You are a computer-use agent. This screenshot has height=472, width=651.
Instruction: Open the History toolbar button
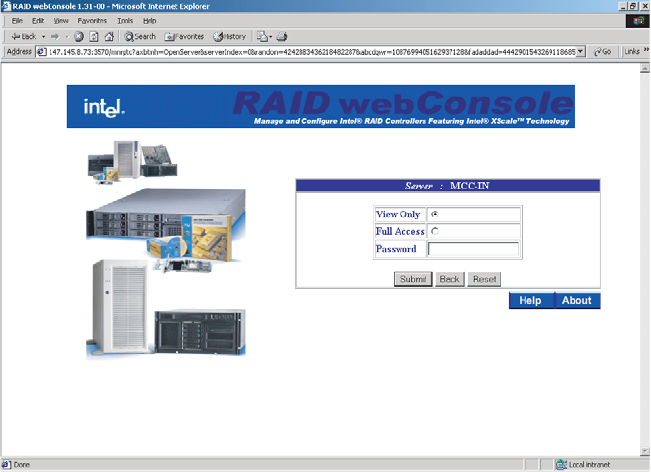coord(230,37)
